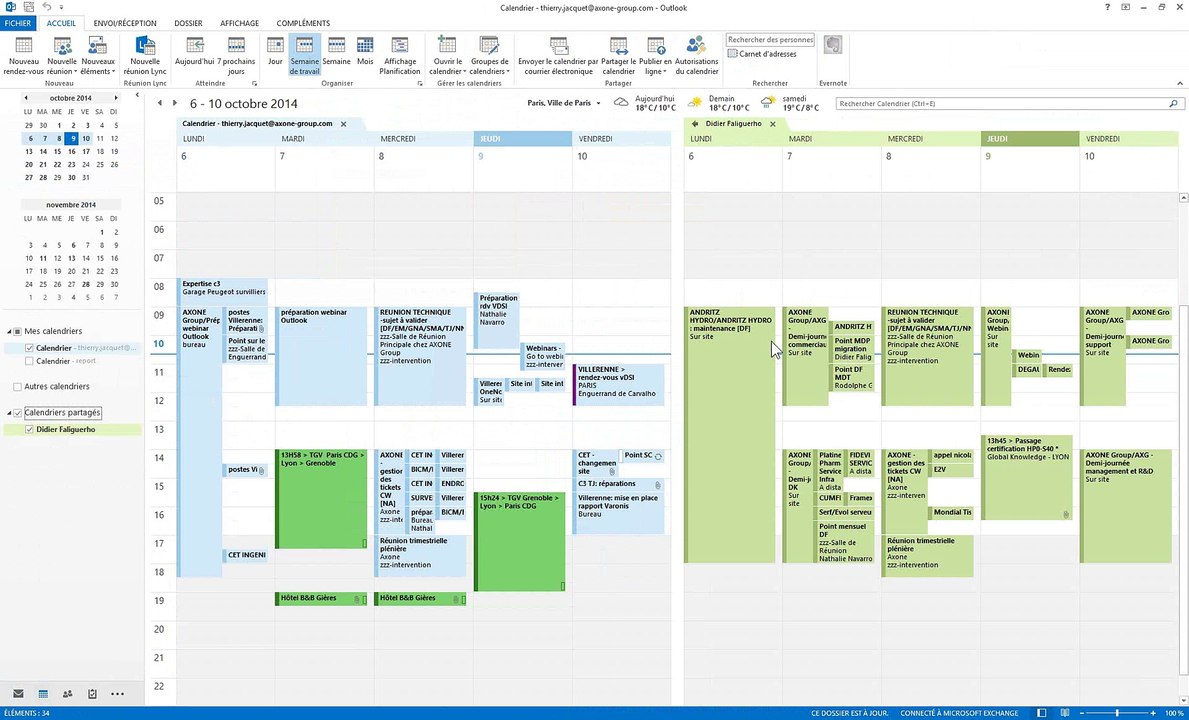Open the FICHIER tab
The width and height of the screenshot is (1189, 720).
pos(17,23)
